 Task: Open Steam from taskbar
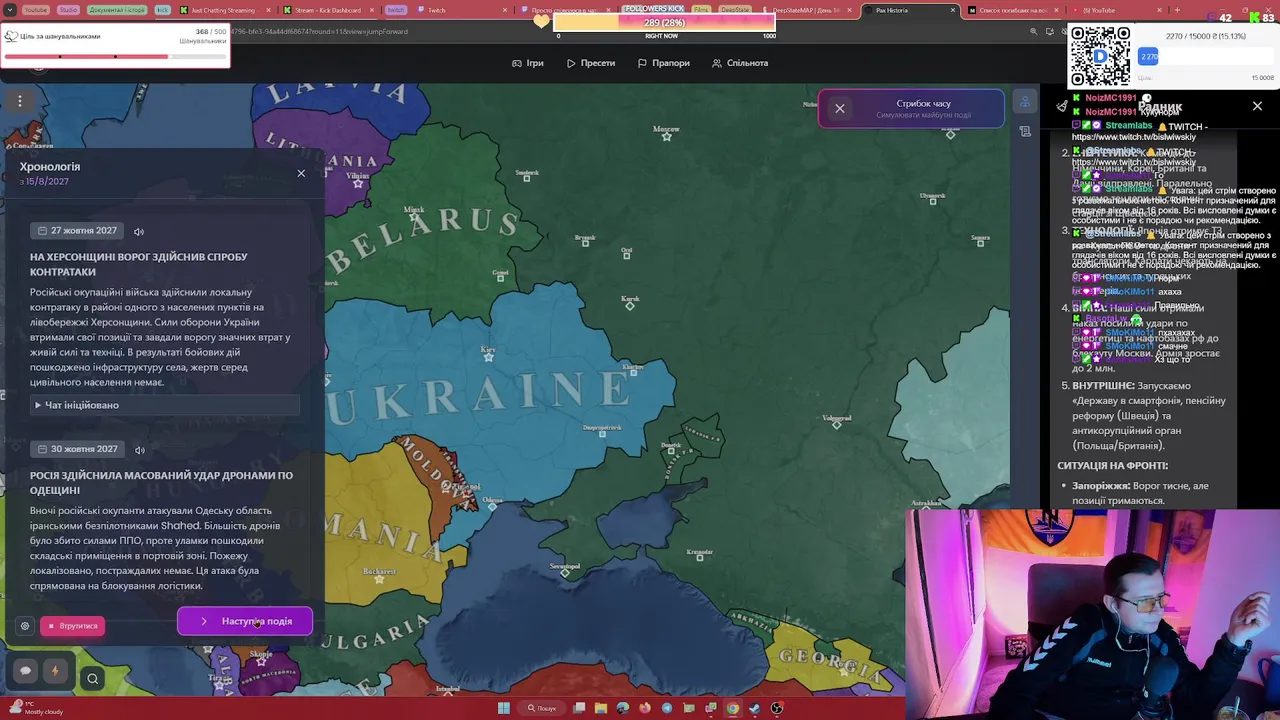coord(755,708)
